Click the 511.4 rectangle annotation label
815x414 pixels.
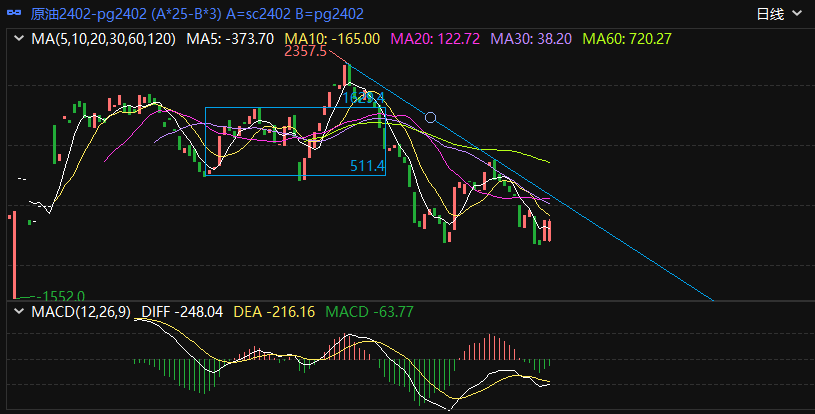point(367,165)
